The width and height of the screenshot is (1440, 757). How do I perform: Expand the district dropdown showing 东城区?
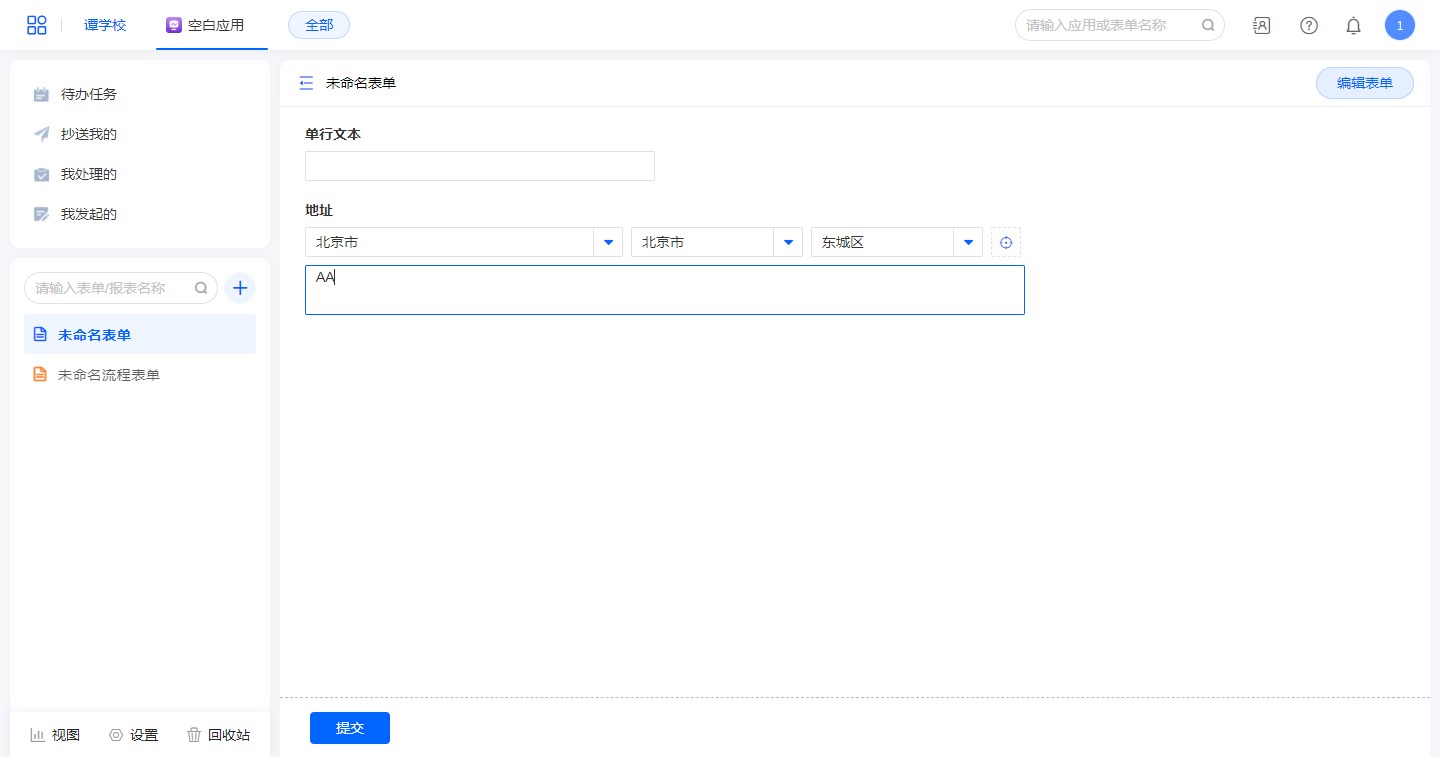pos(968,242)
